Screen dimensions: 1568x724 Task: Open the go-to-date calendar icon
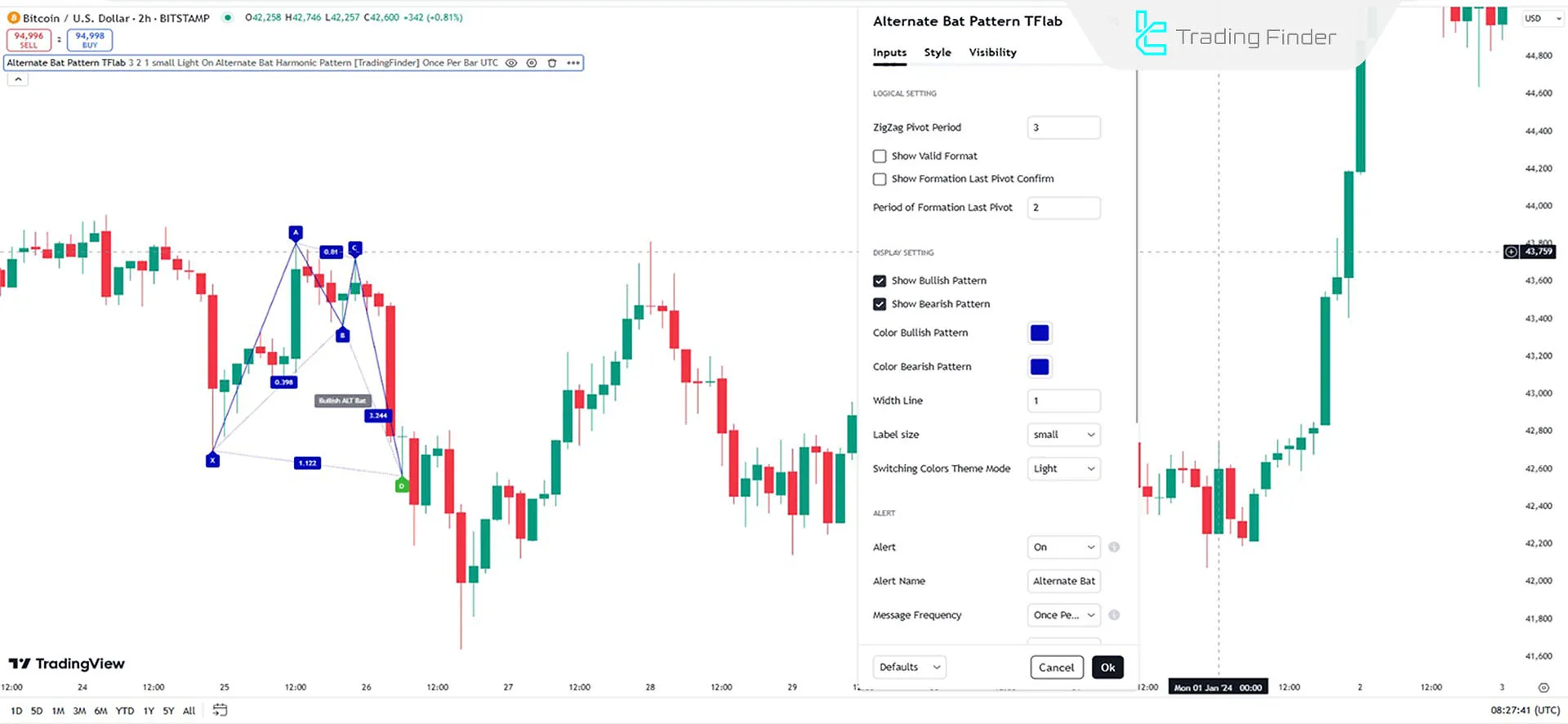coord(220,710)
